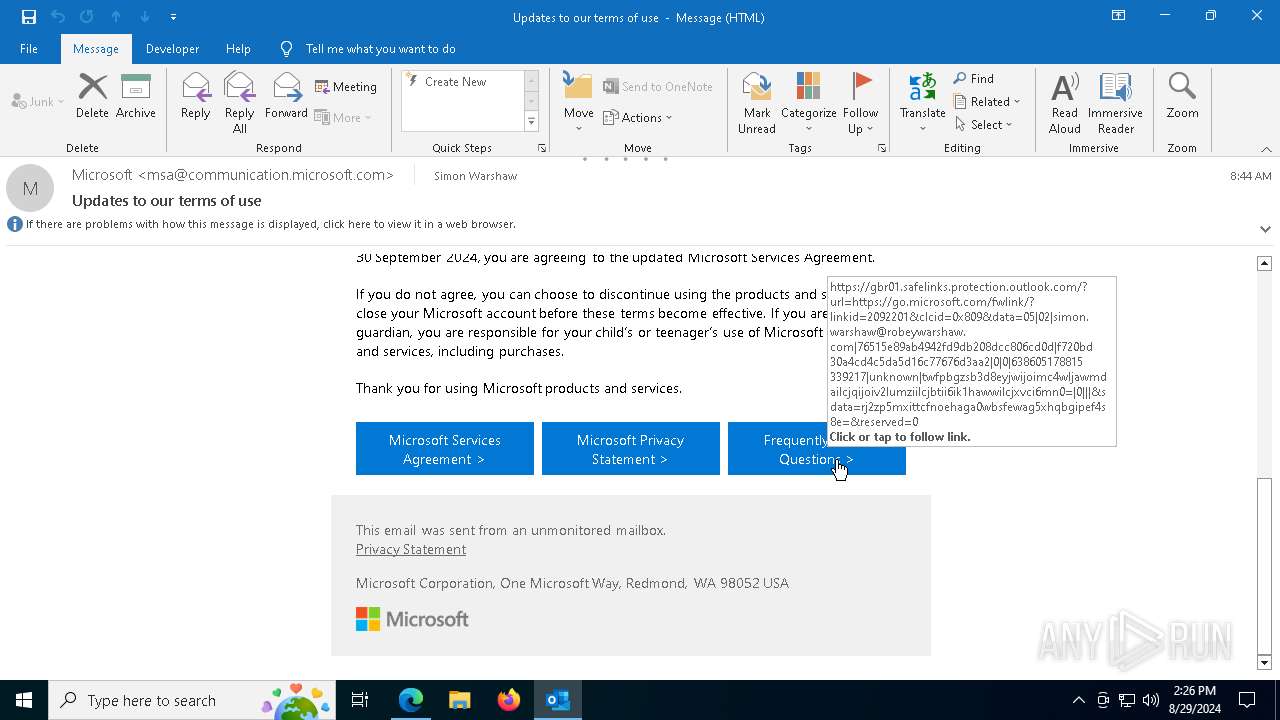Open the Junk dropdown
Viewport: 1280px width, 720px height.
click(x=37, y=102)
